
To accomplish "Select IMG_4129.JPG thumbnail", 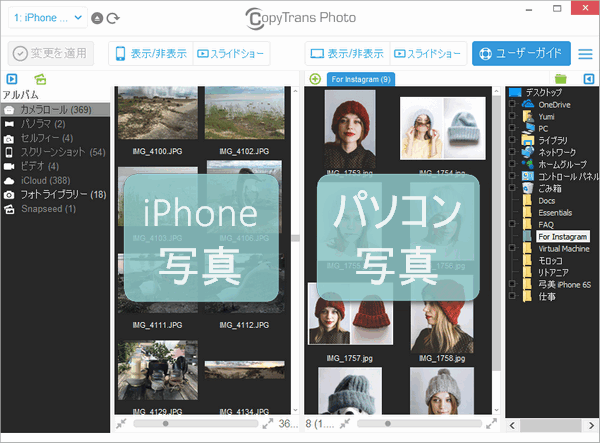I will [158, 370].
